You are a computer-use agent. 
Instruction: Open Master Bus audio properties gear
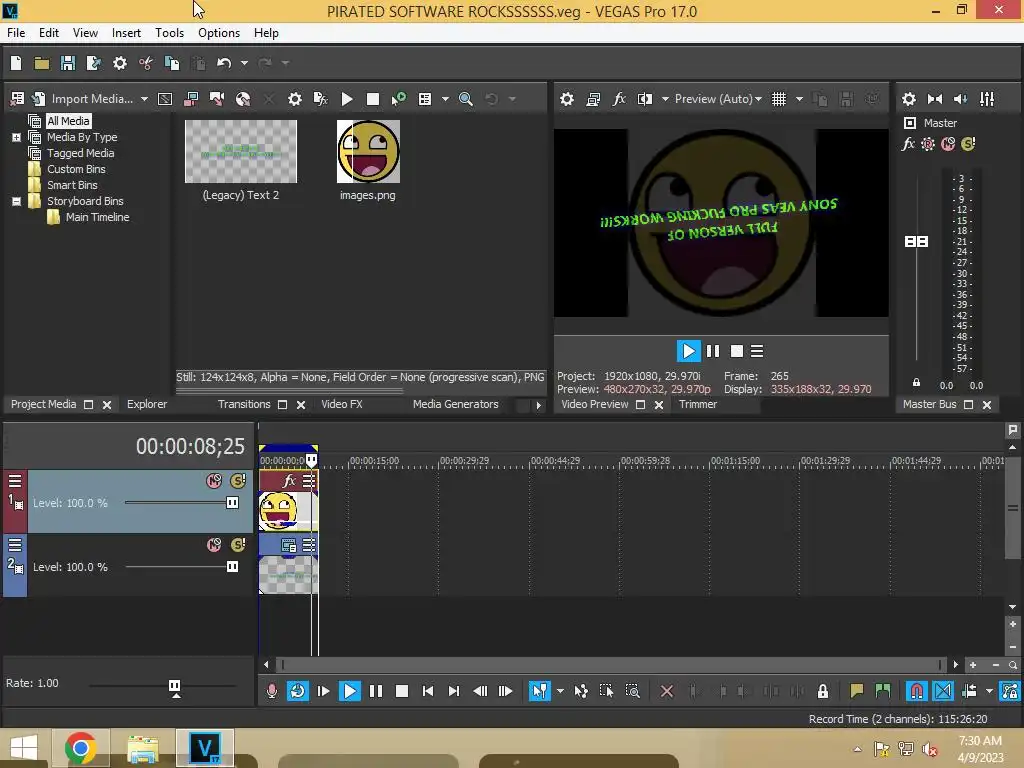pyautogui.click(x=908, y=99)
